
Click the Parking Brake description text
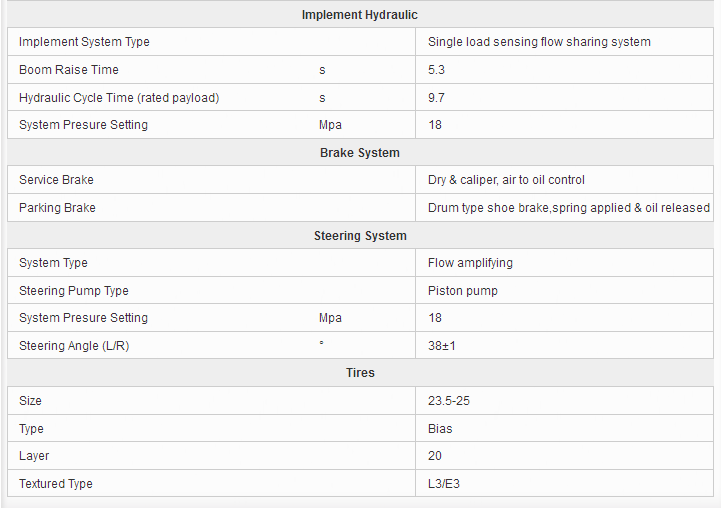pyautogui.click(x=569, y=208)
